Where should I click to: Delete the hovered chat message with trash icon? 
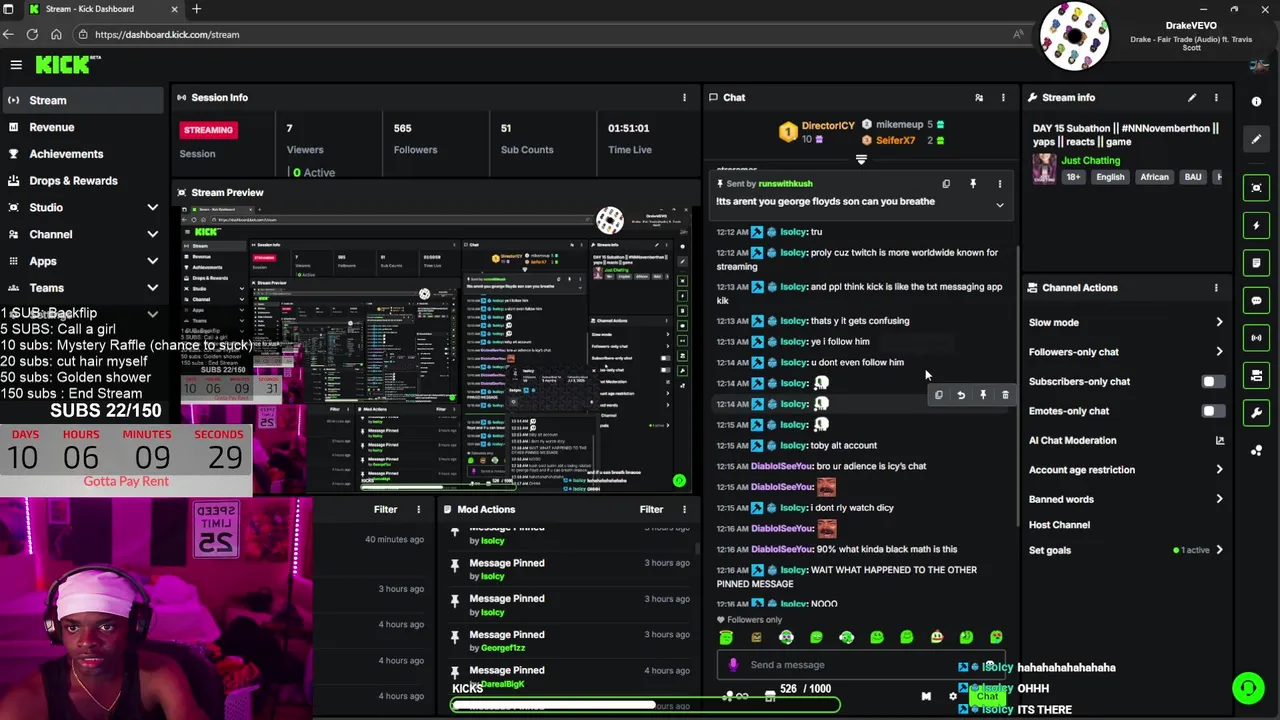point(1005,395)
